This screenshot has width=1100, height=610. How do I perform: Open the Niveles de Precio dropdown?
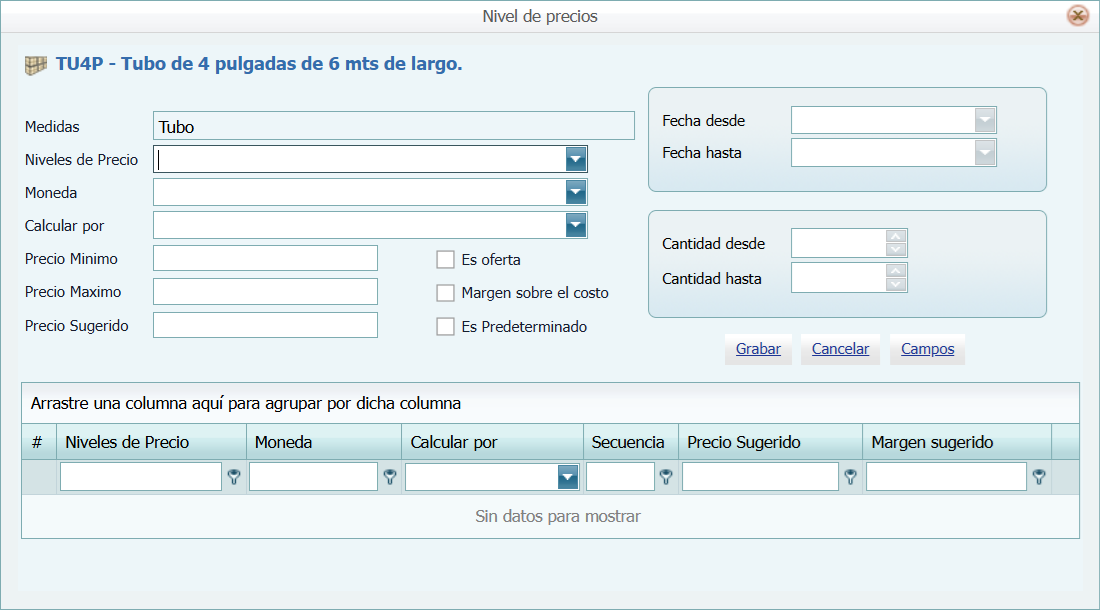(x=575, y=158)
